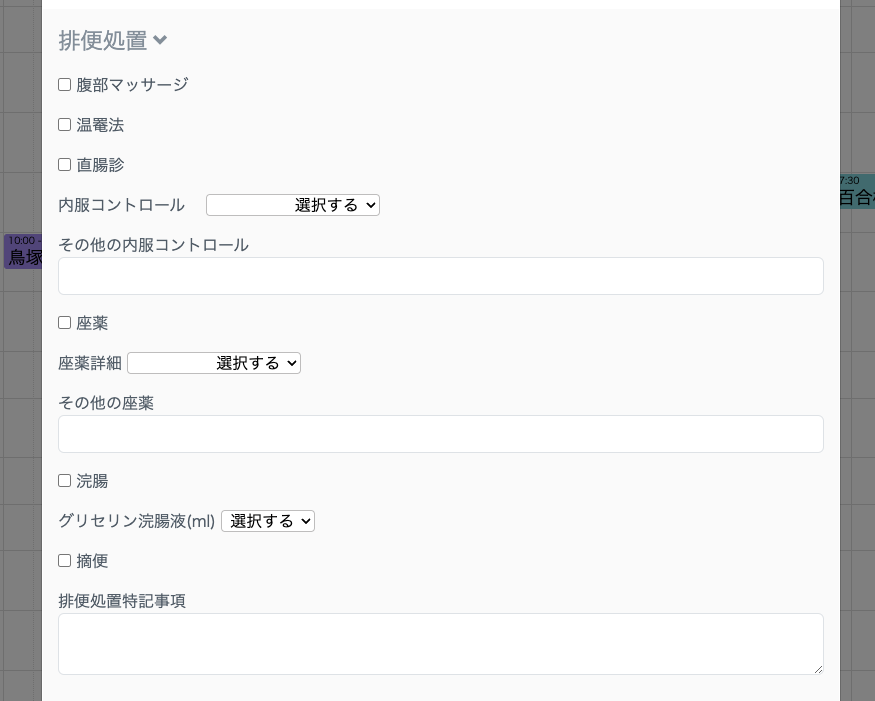Check the 座薬 checkbox
Viewport: 875px width, 701px height.
[64, 322]
